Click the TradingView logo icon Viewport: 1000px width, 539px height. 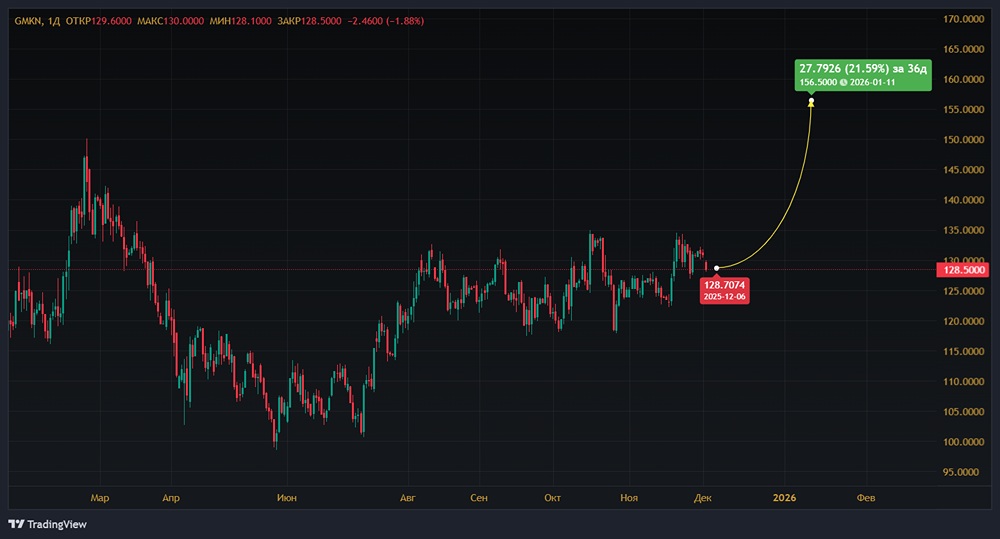tap(16, 524)
